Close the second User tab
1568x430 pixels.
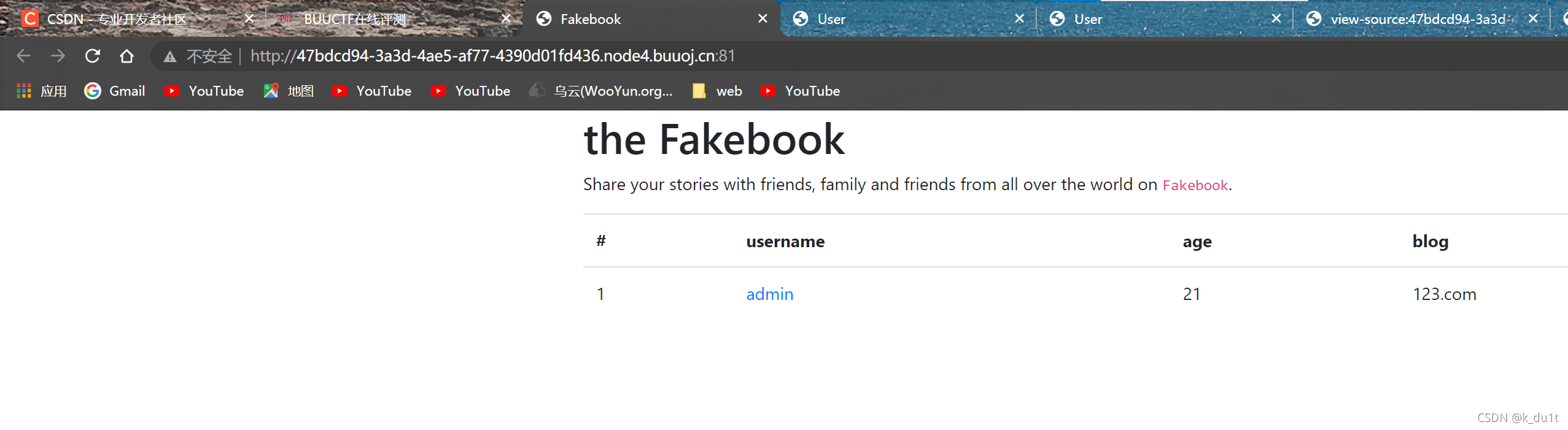click(x=1276, y=19)
